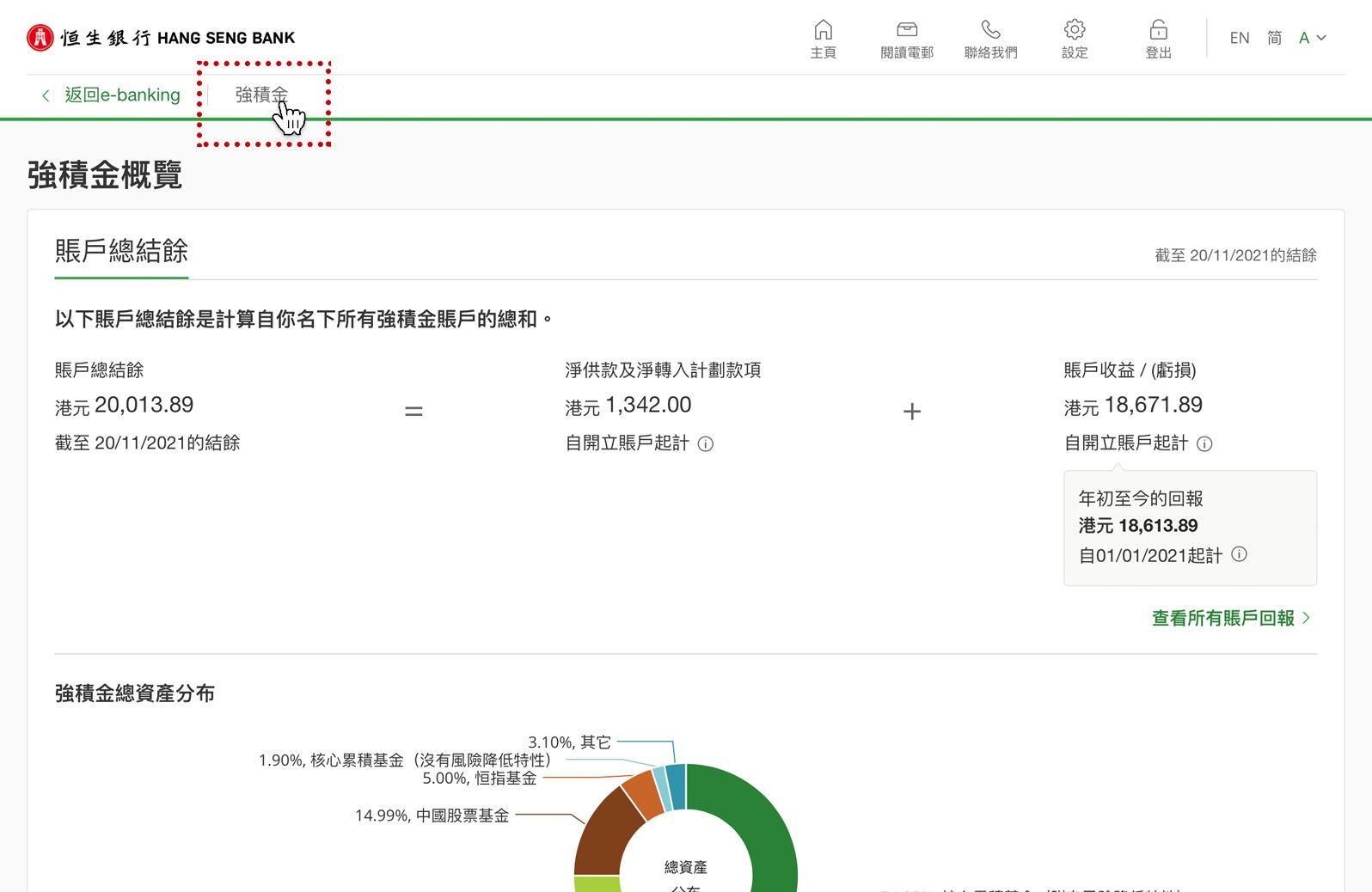
Task: Click info icon beside 賬戶收益 自開立賬戶起計
Action: (x=1204, y=444)
